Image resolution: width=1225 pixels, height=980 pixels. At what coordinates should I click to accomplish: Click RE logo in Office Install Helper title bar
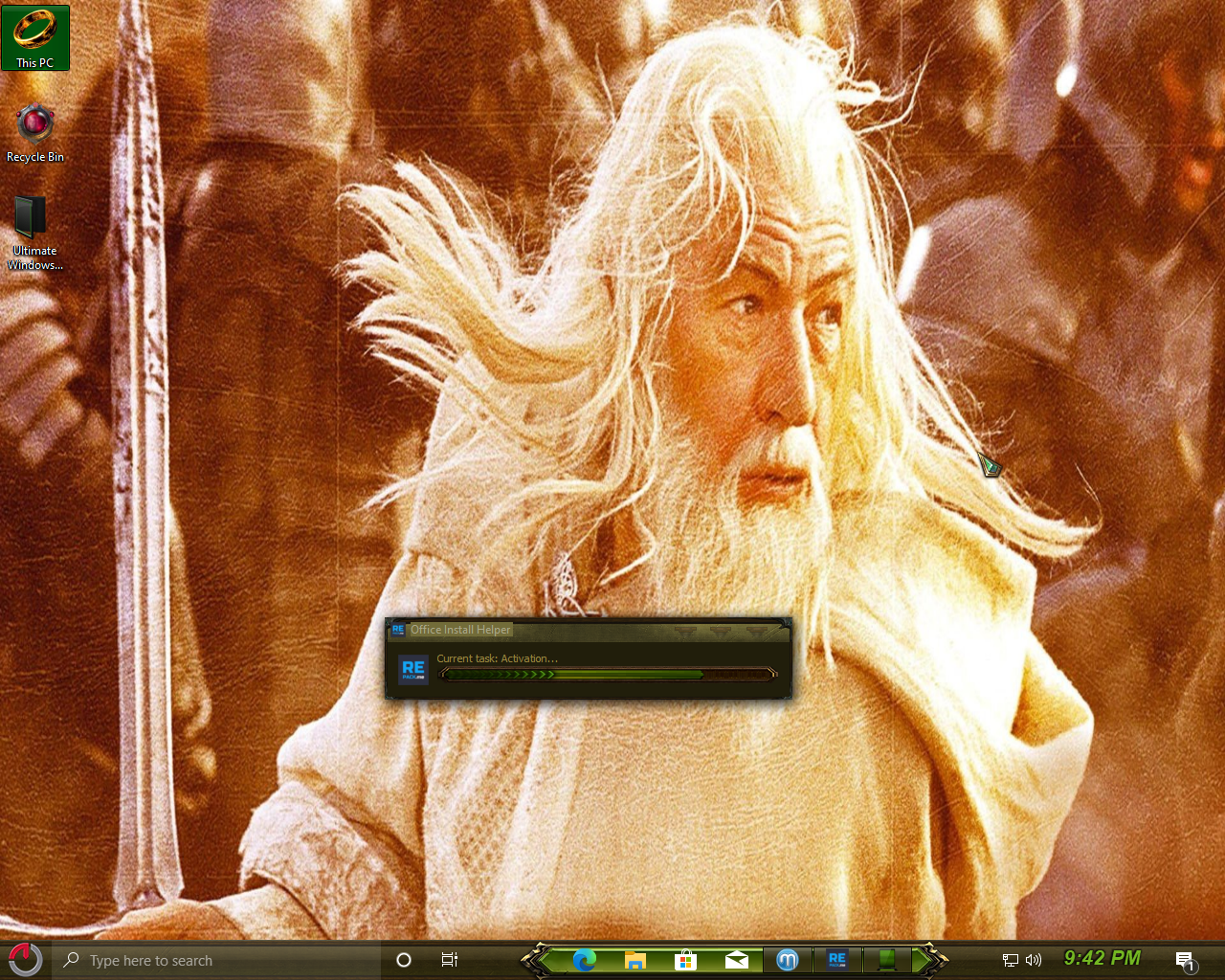(x=398, y=630)
